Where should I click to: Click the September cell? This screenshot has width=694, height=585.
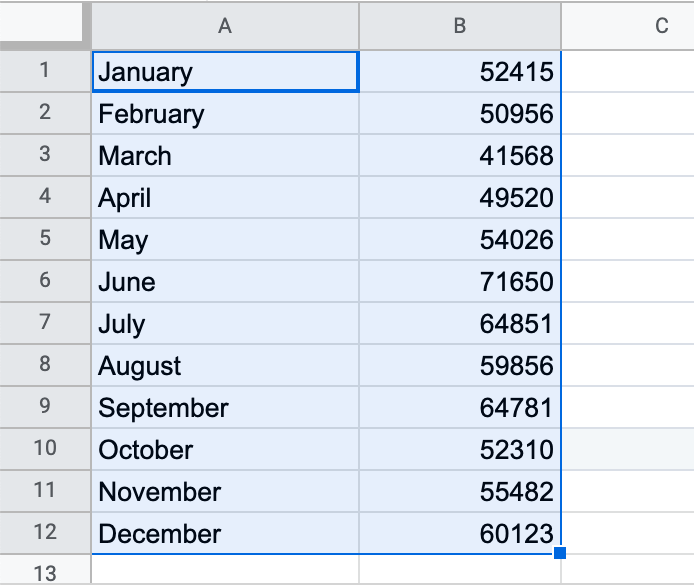[x=225, y=408]
